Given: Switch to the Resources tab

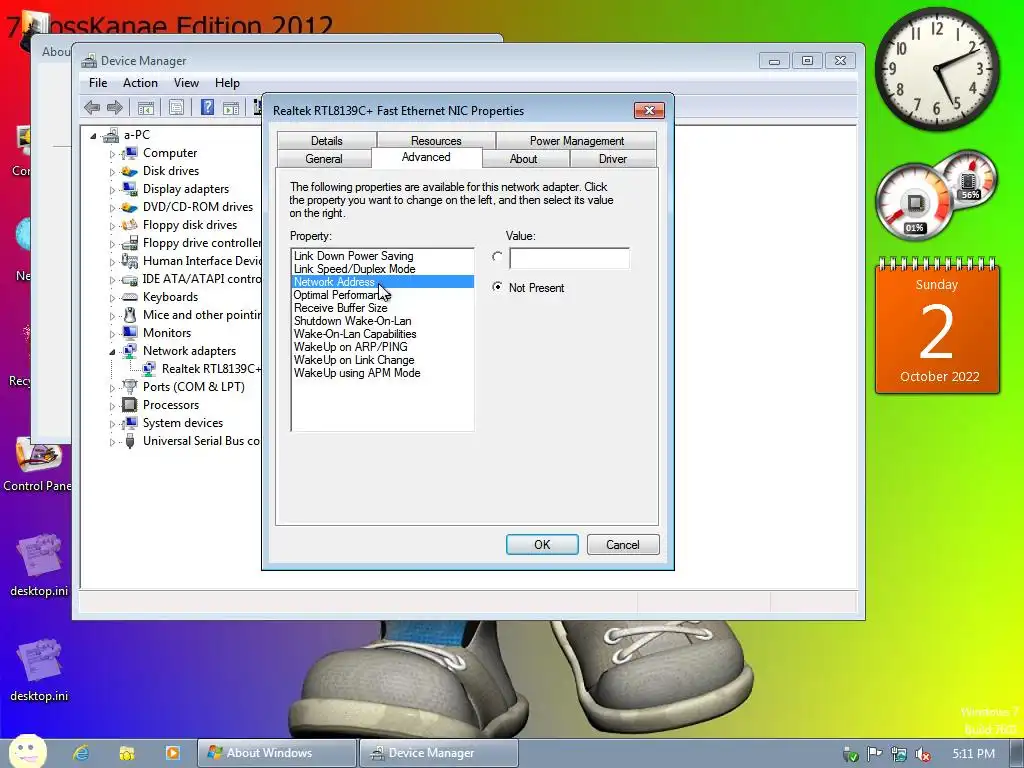Looking at the screenshot, I should (436, 140).
